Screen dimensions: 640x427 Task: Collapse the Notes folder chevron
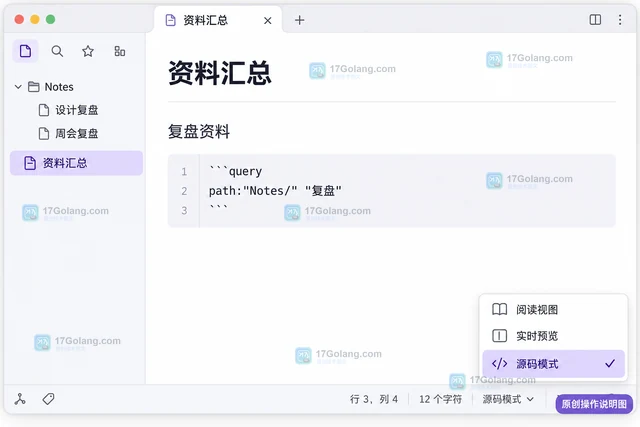18,87
